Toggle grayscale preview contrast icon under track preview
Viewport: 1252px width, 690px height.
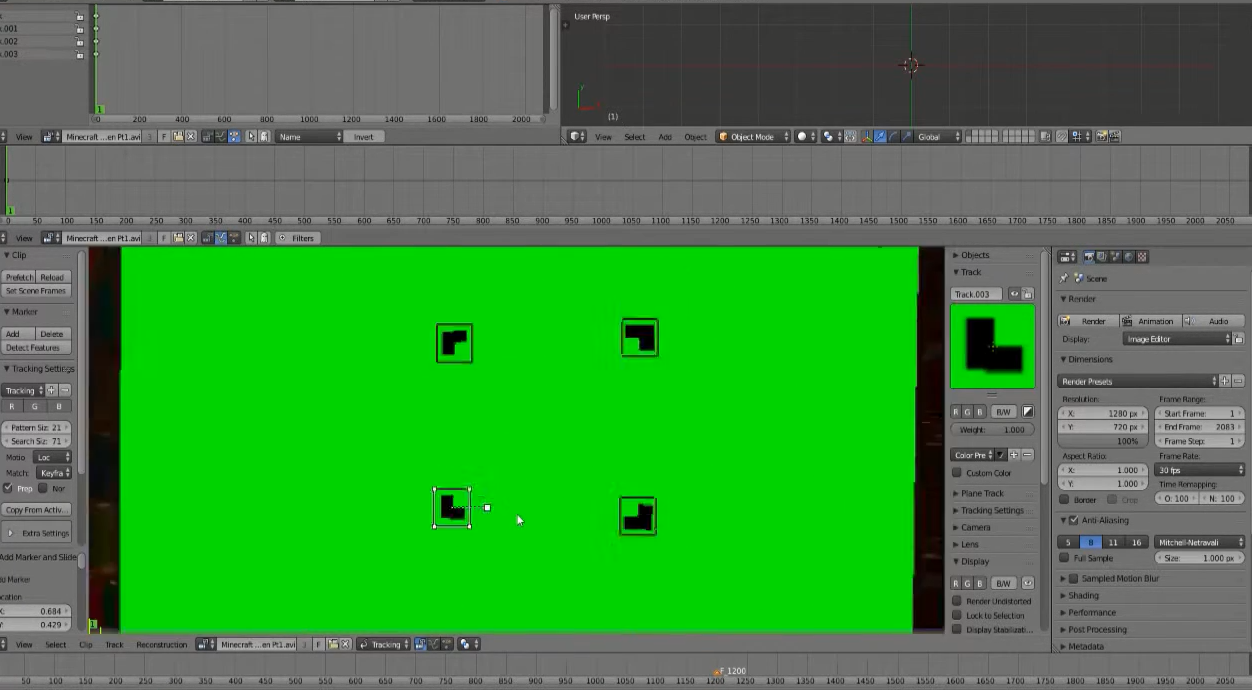[1028, 411]
